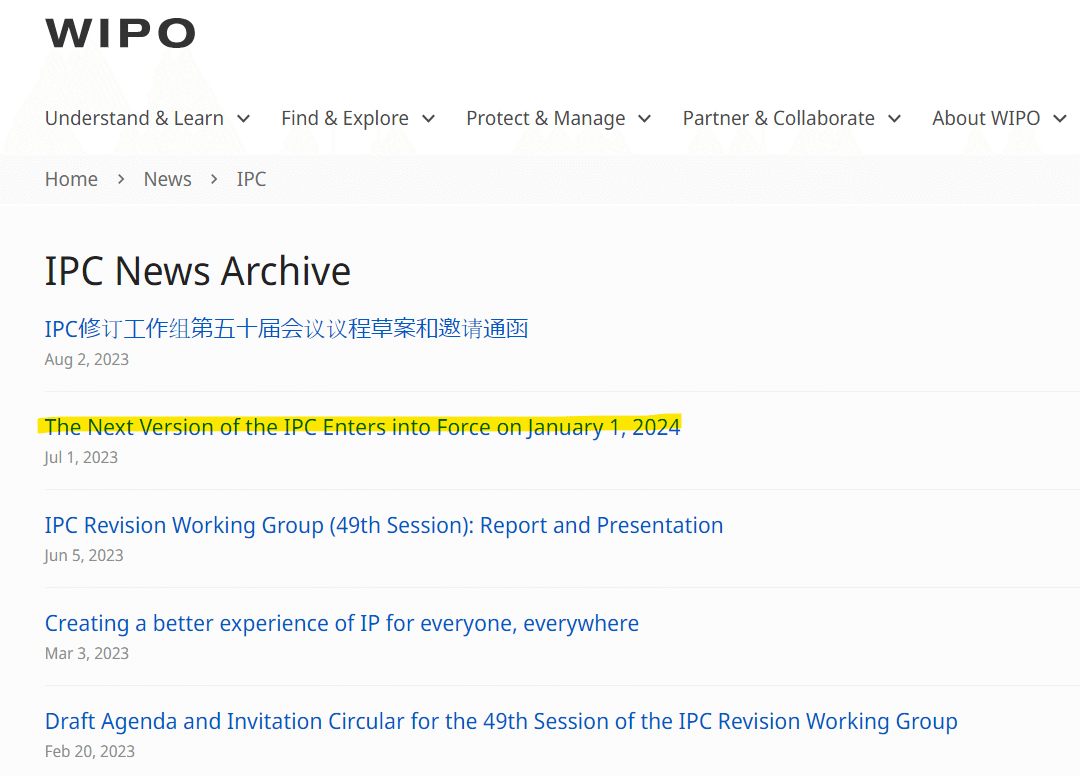The height and width of the screenshot is (776, 1080).
Task: Open the Understand & Learn menu
Action: pos(134,118)
